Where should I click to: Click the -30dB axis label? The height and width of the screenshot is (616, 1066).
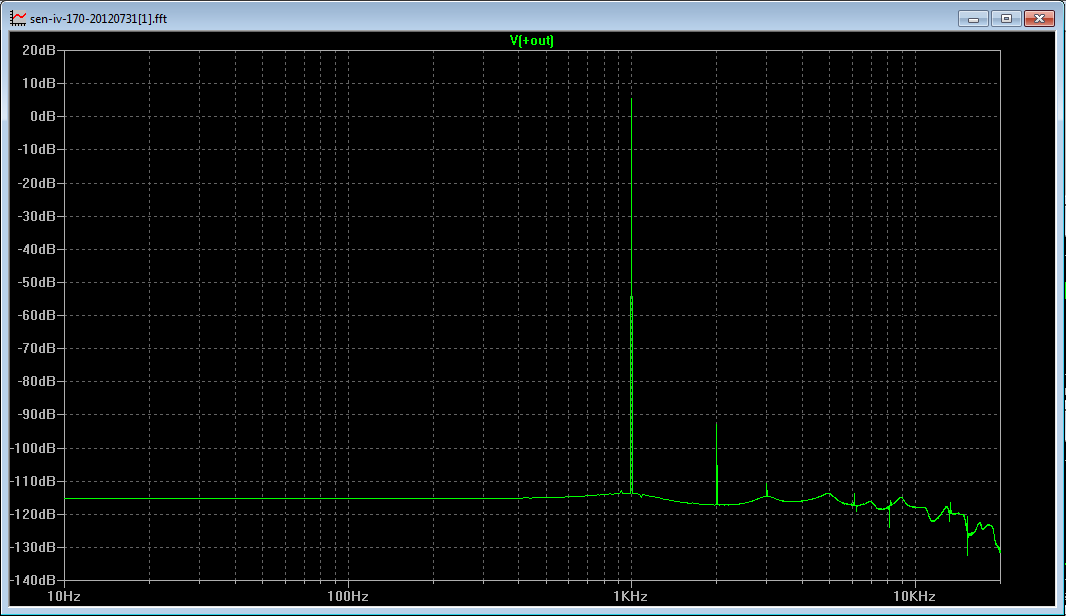click(36, 216)
